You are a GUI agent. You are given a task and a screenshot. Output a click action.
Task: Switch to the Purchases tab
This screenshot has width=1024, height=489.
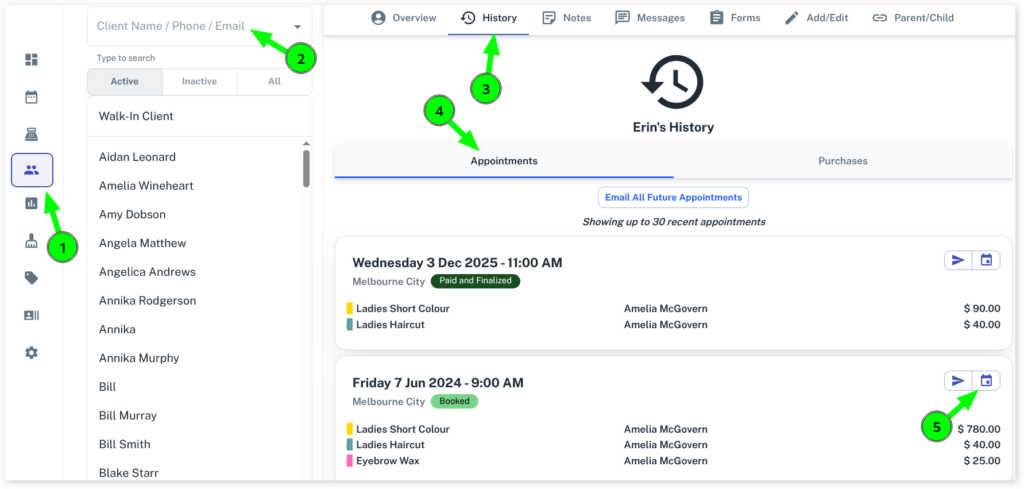point(842,161)
